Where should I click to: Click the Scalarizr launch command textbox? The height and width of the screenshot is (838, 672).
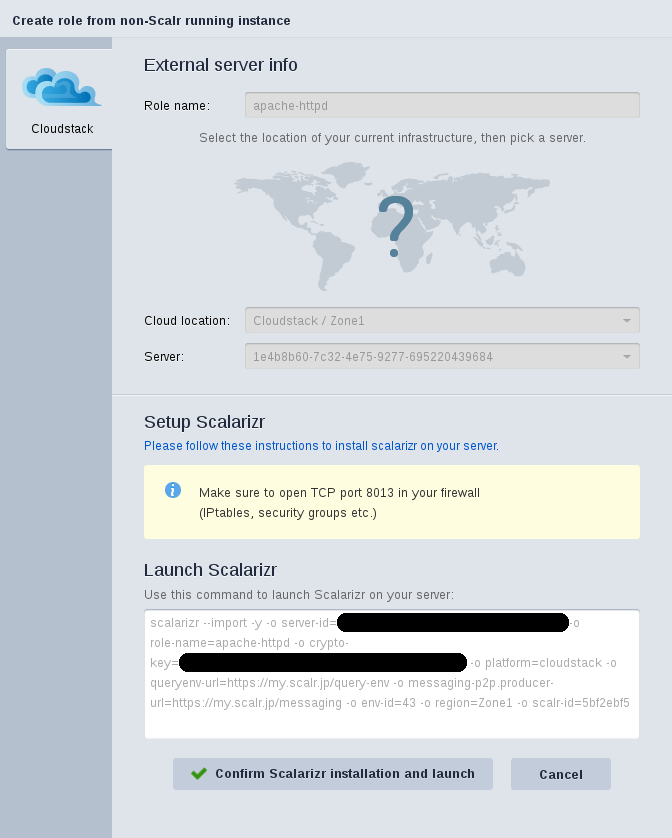[392, 674]
